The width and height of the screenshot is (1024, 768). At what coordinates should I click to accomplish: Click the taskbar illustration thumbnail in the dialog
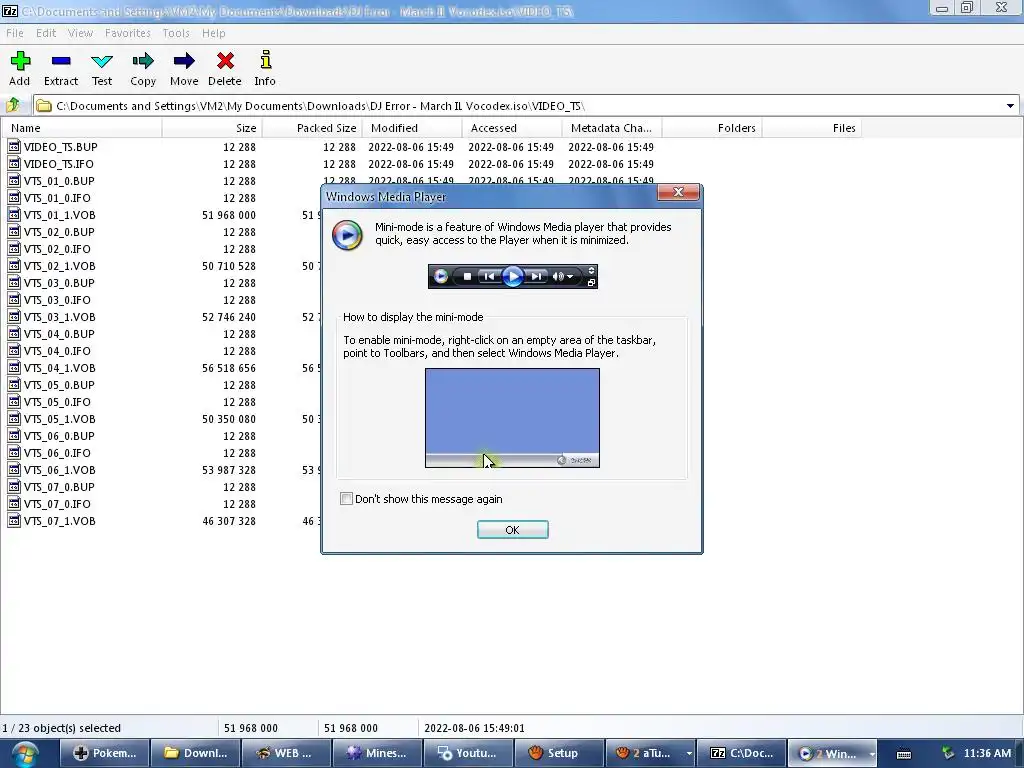(x=512, y=418)
